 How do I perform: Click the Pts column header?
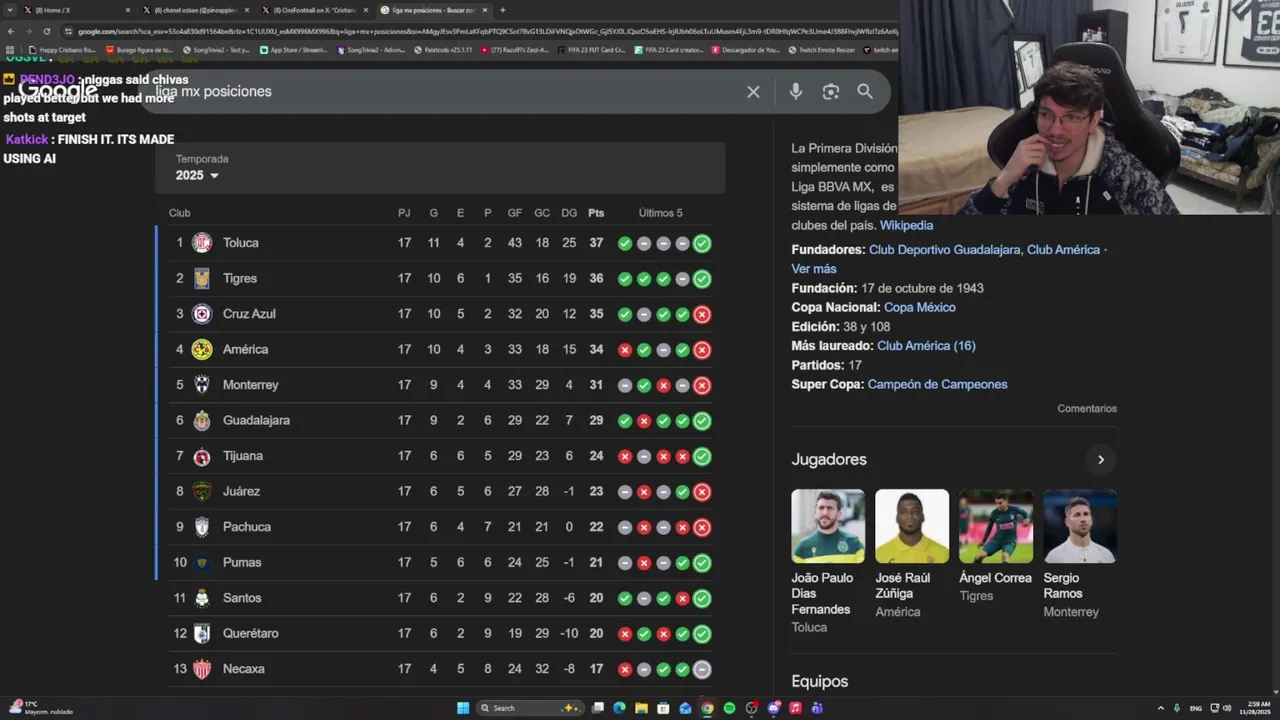596,213
